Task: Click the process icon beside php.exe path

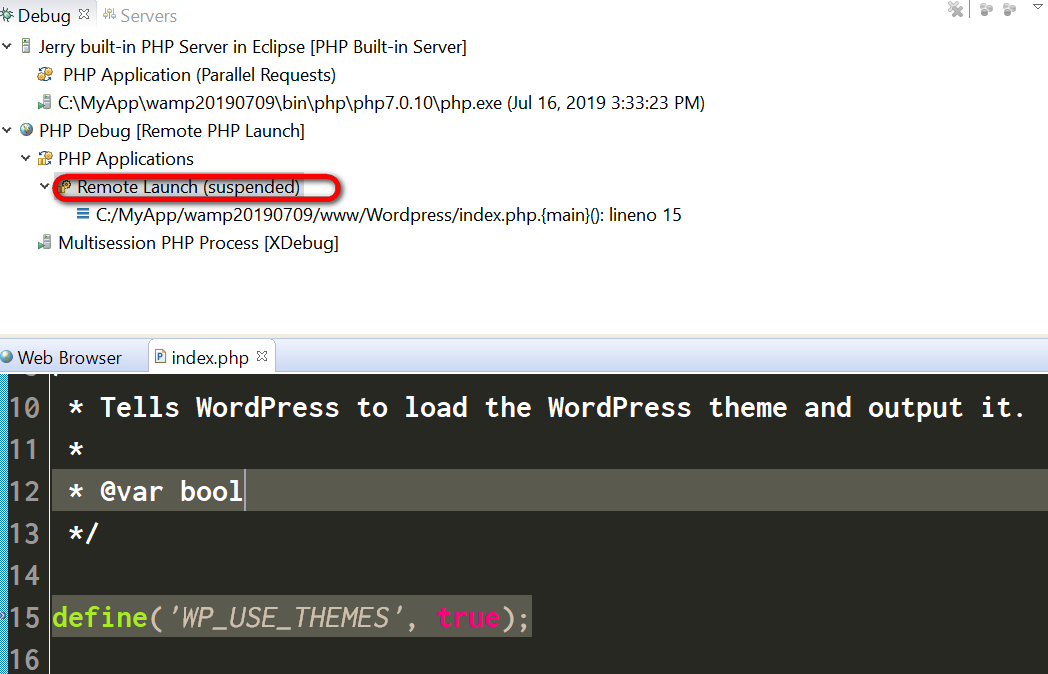Action: point(44,102)
